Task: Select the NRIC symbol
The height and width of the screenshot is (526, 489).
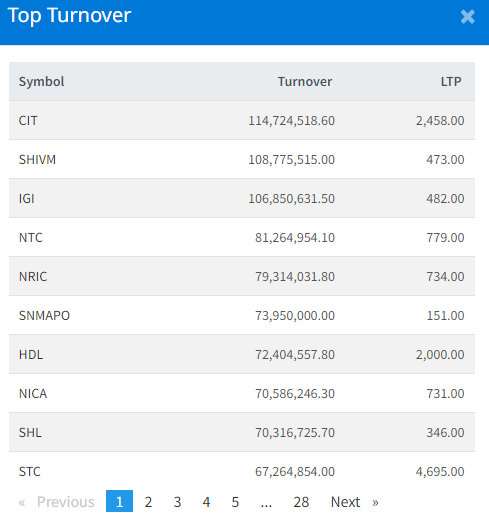Action: click(33, 276)
